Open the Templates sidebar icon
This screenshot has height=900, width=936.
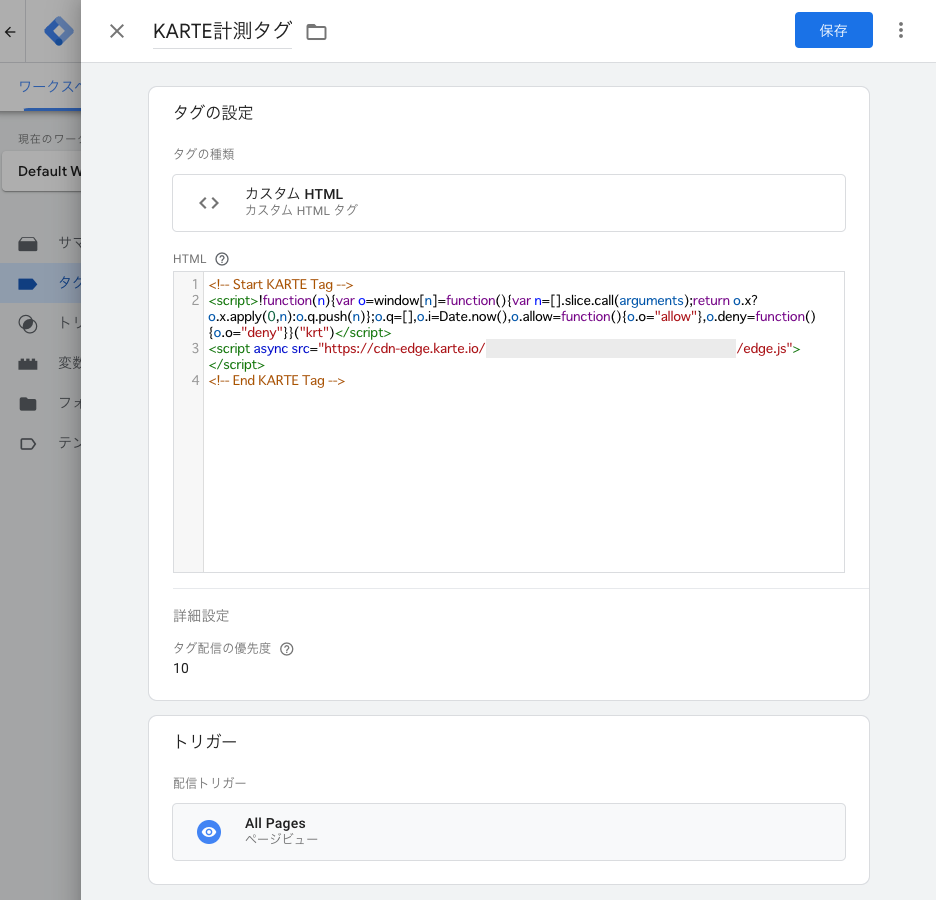click(27, 443)
